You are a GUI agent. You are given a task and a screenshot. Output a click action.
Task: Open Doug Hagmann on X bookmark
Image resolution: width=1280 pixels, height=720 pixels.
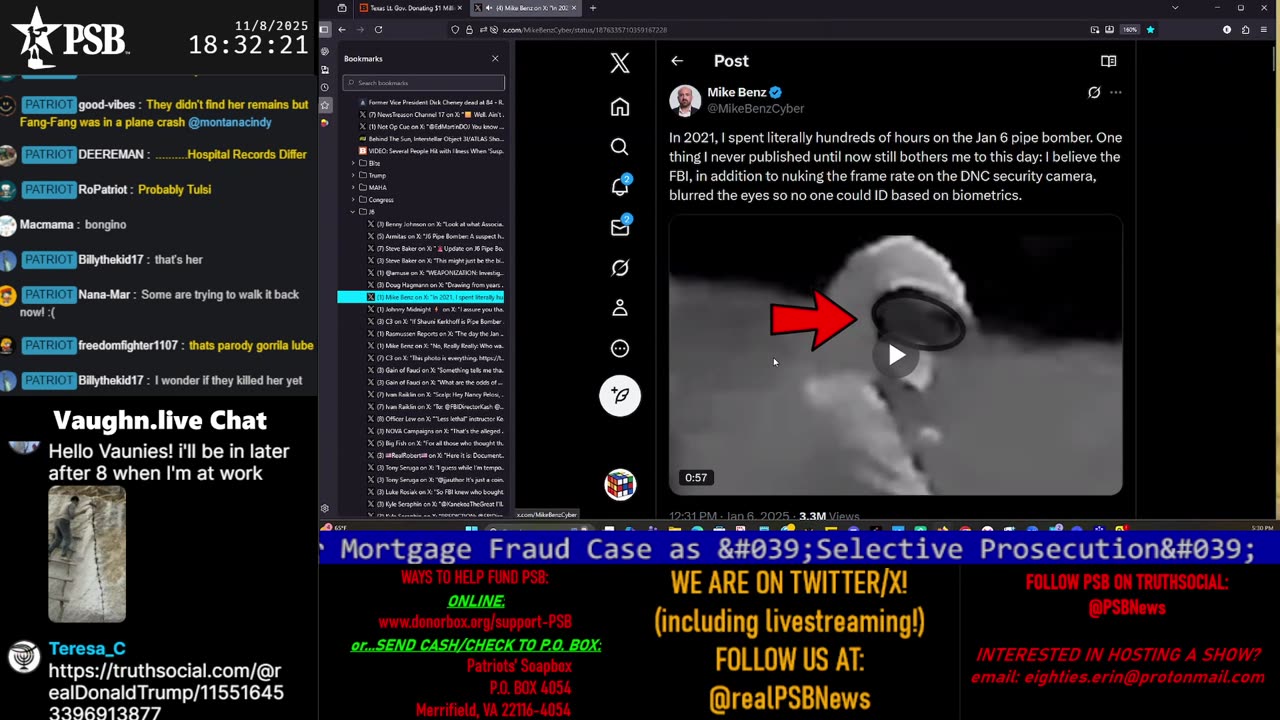(434, 285)
